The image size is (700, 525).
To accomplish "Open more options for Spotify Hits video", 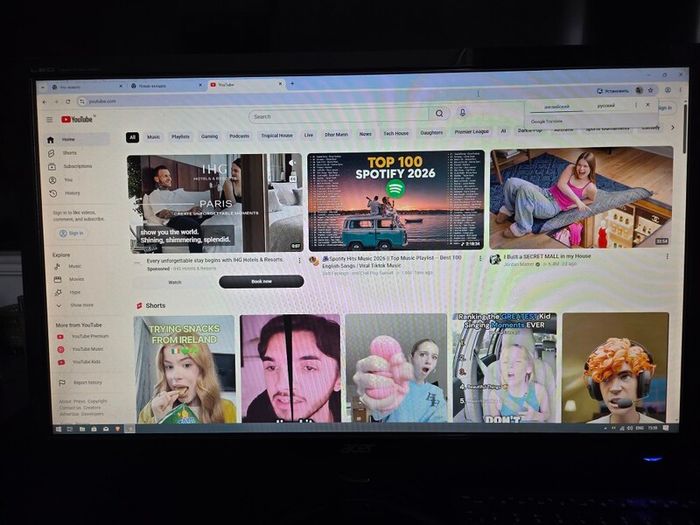I will click(x=480, y=258).
